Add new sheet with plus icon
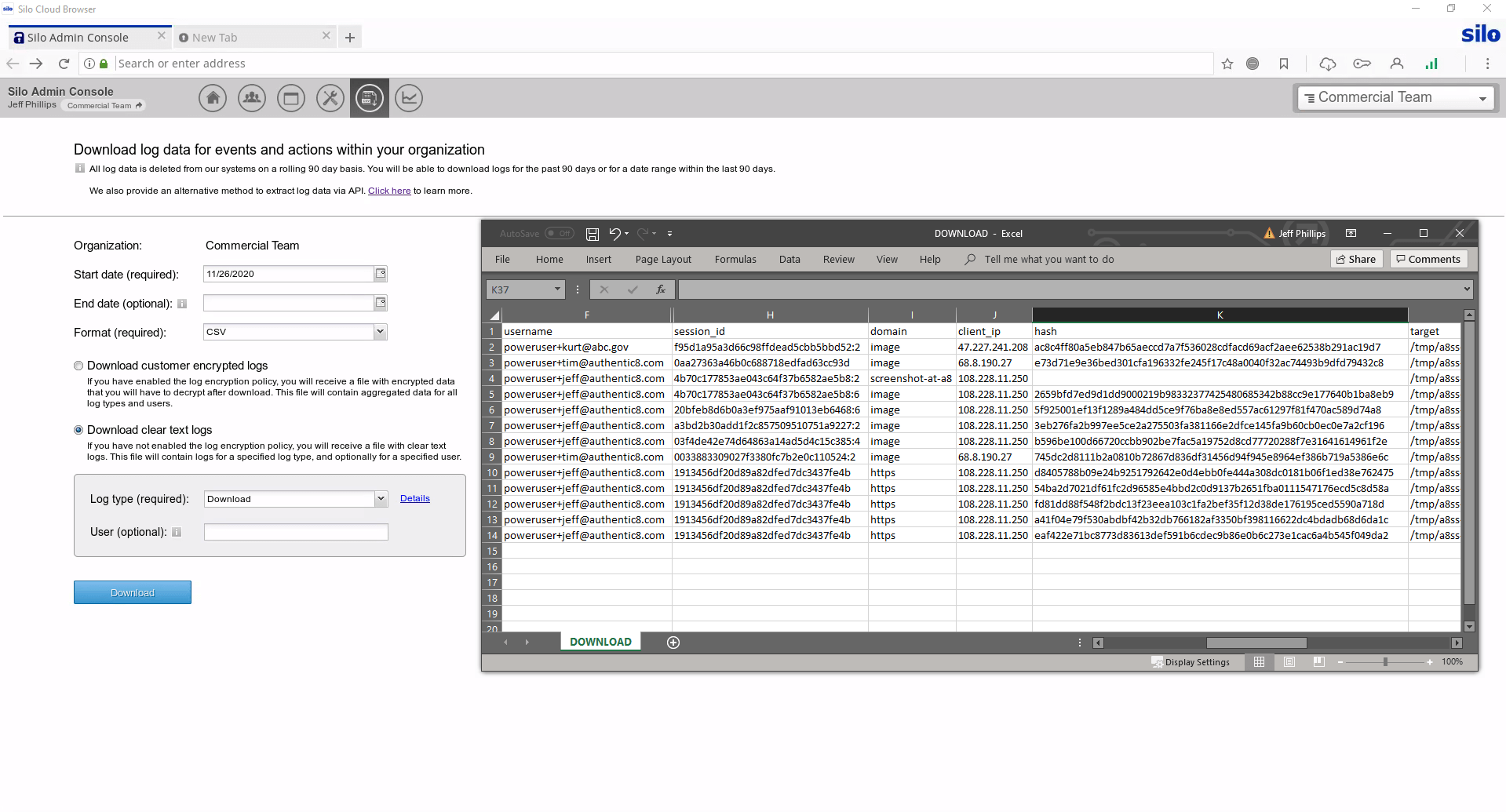 pyautogui.click(x=673, y=643)
